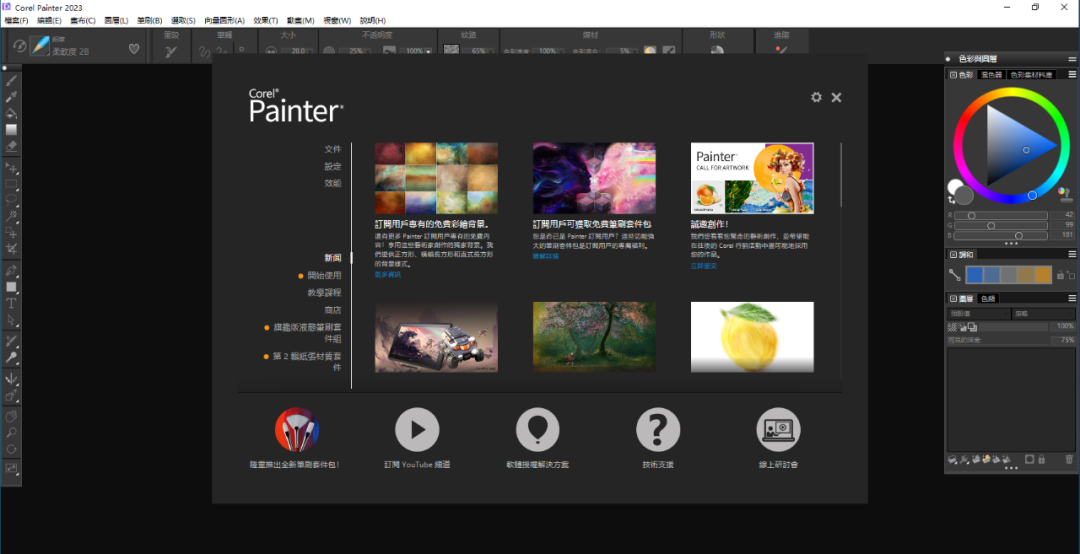Switch to the 色頻 tab
Screen dimensions: 1080x554
pos(988,298)
